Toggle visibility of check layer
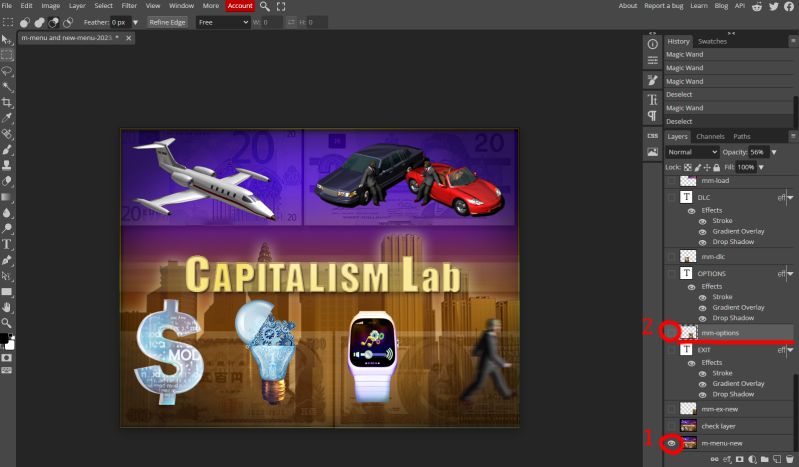This screenshot has width=799, height=467. point(672,426)
